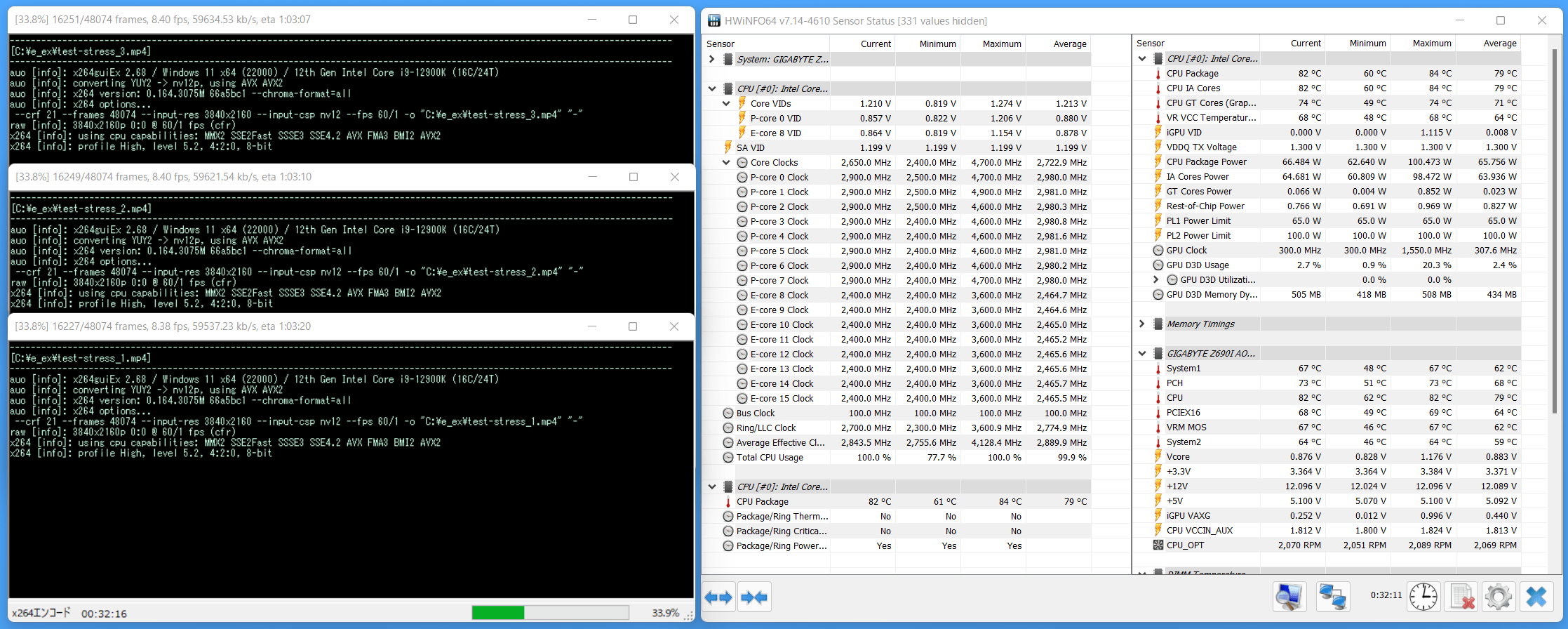Expand the System: GIGABYTE Z... group

(x=712, y=59)
